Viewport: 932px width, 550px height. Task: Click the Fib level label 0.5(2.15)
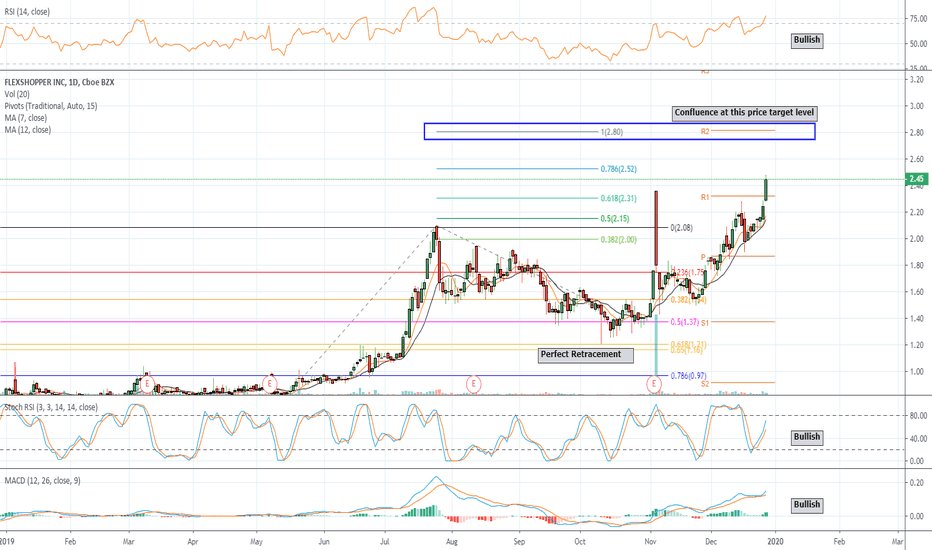(x=615, y=218)
